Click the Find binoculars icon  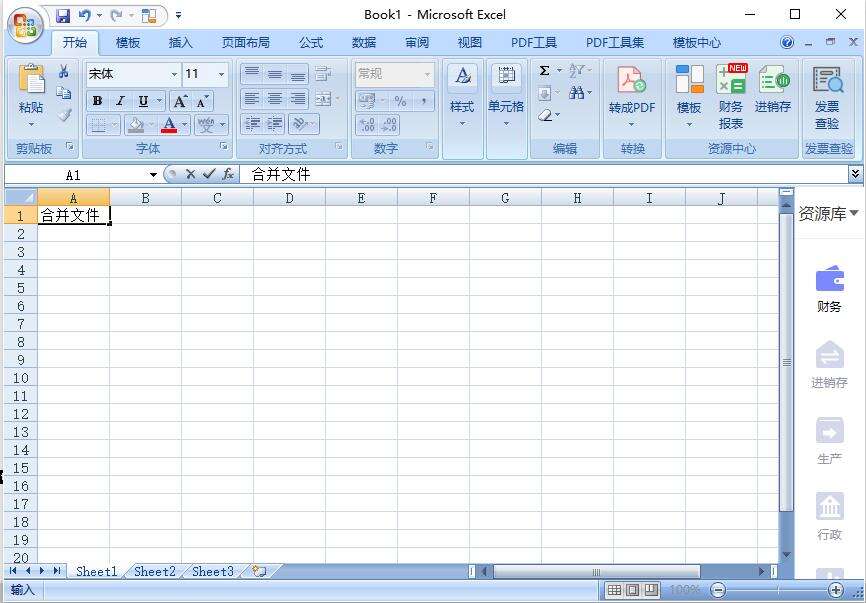click(x=576, y=92)
